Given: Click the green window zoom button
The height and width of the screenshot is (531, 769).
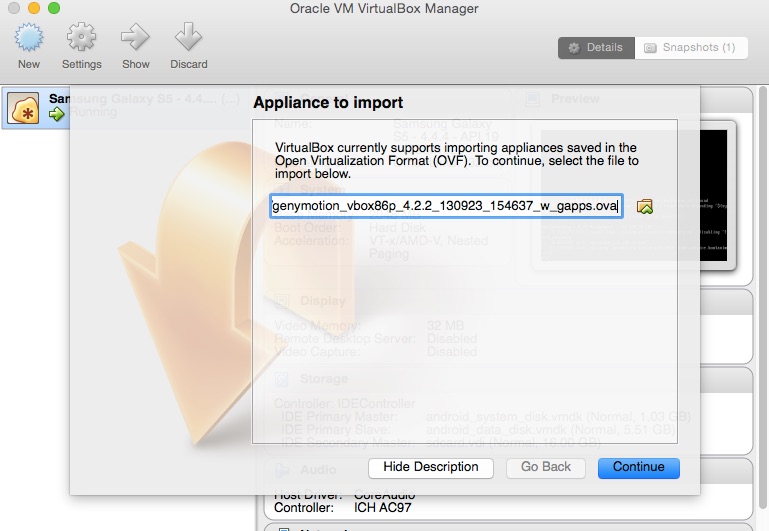Looking at the screenshot, I should tap(54, 8).
